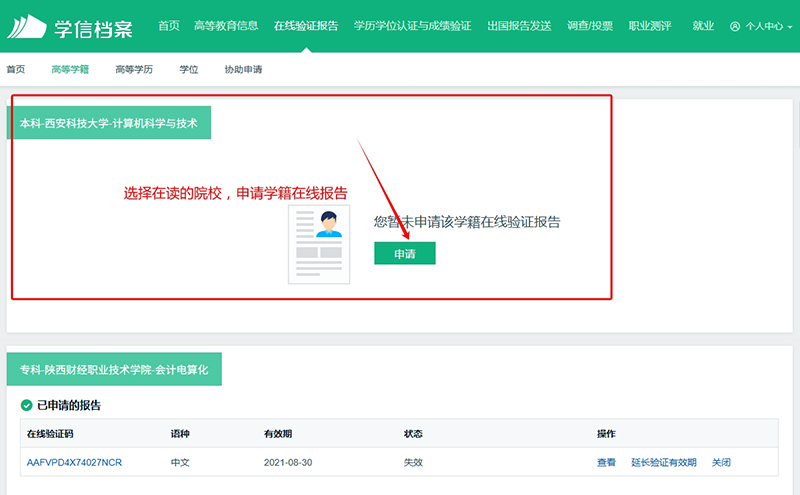Open 调查/投票 menu item

pyautogui.click(x=590, y=26)
